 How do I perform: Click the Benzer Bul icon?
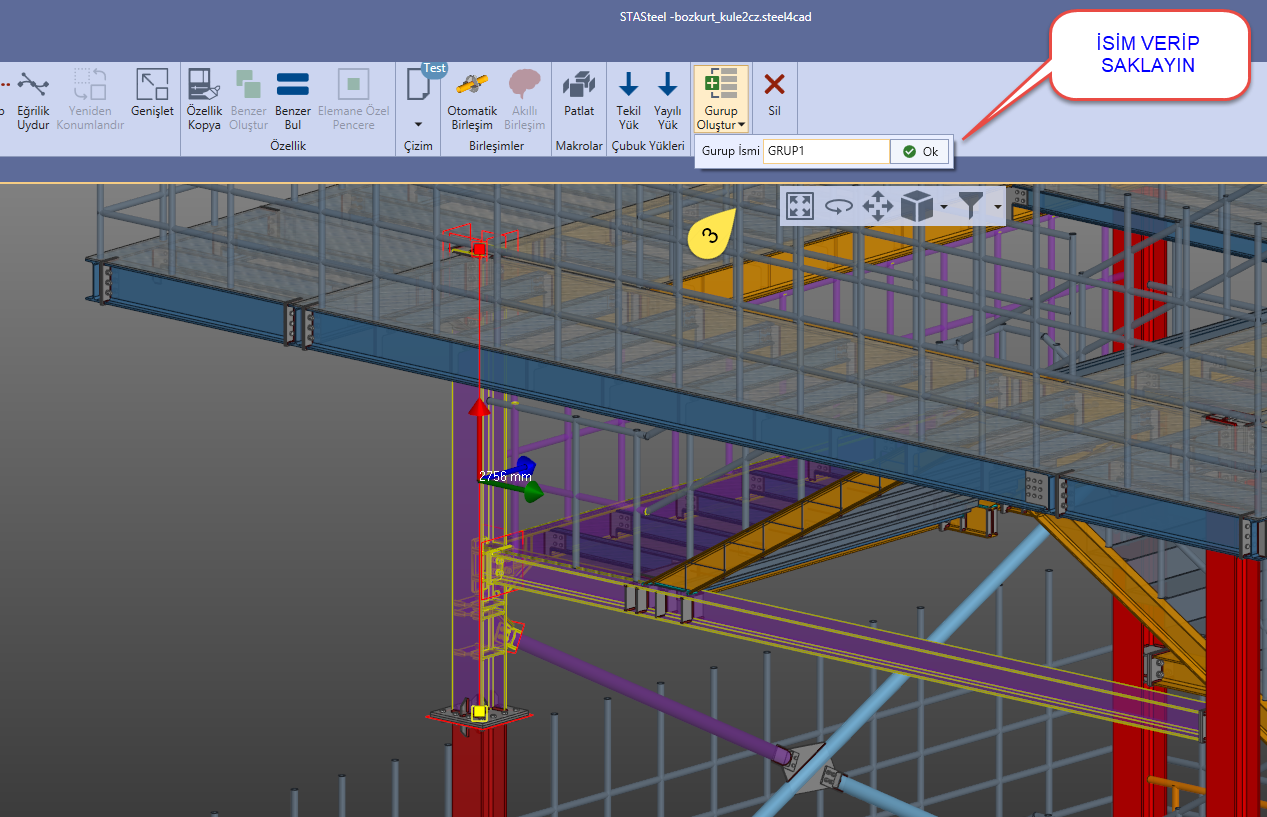coord(292,100)
